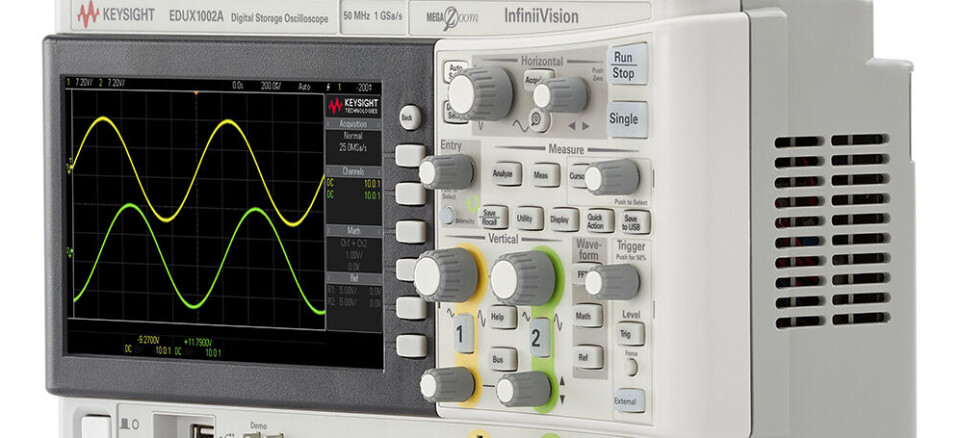The height and width of the screenshot is (438, 960).
Task: Toggle channel 1 with the yellow 1 key
Action: point(464,334)
